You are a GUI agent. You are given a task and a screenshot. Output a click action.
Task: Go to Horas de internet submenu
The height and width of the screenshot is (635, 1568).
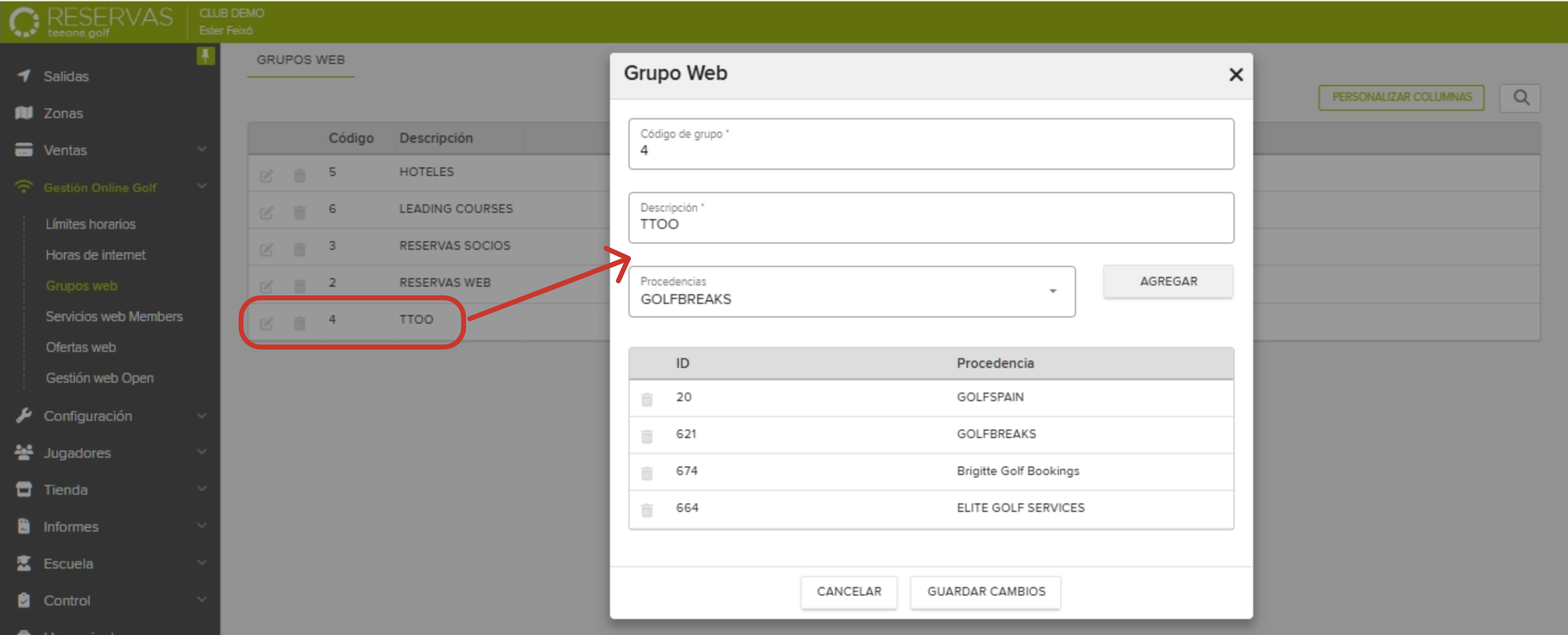click(95, 255)
